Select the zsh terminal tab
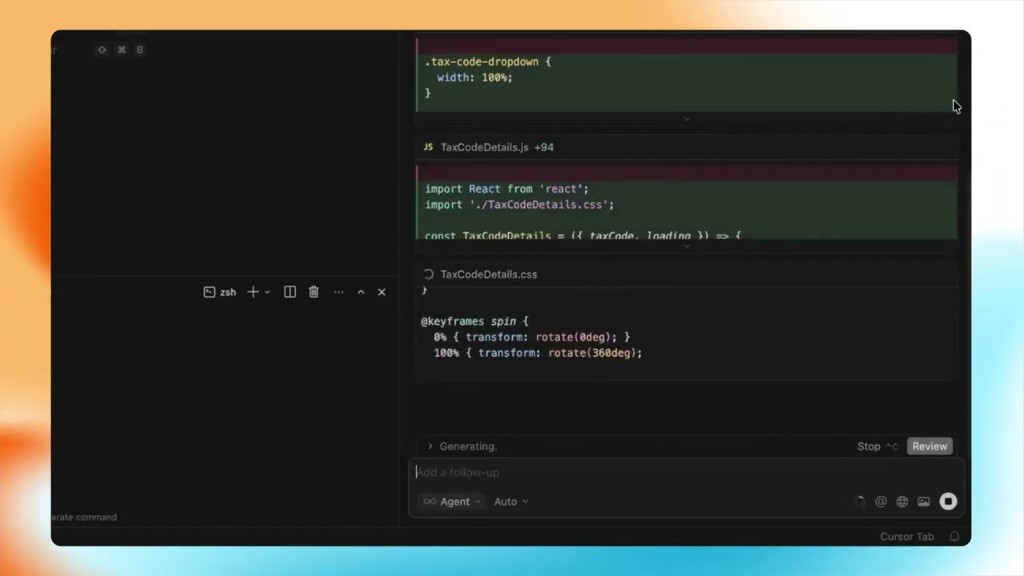 [x=227, y=292]
